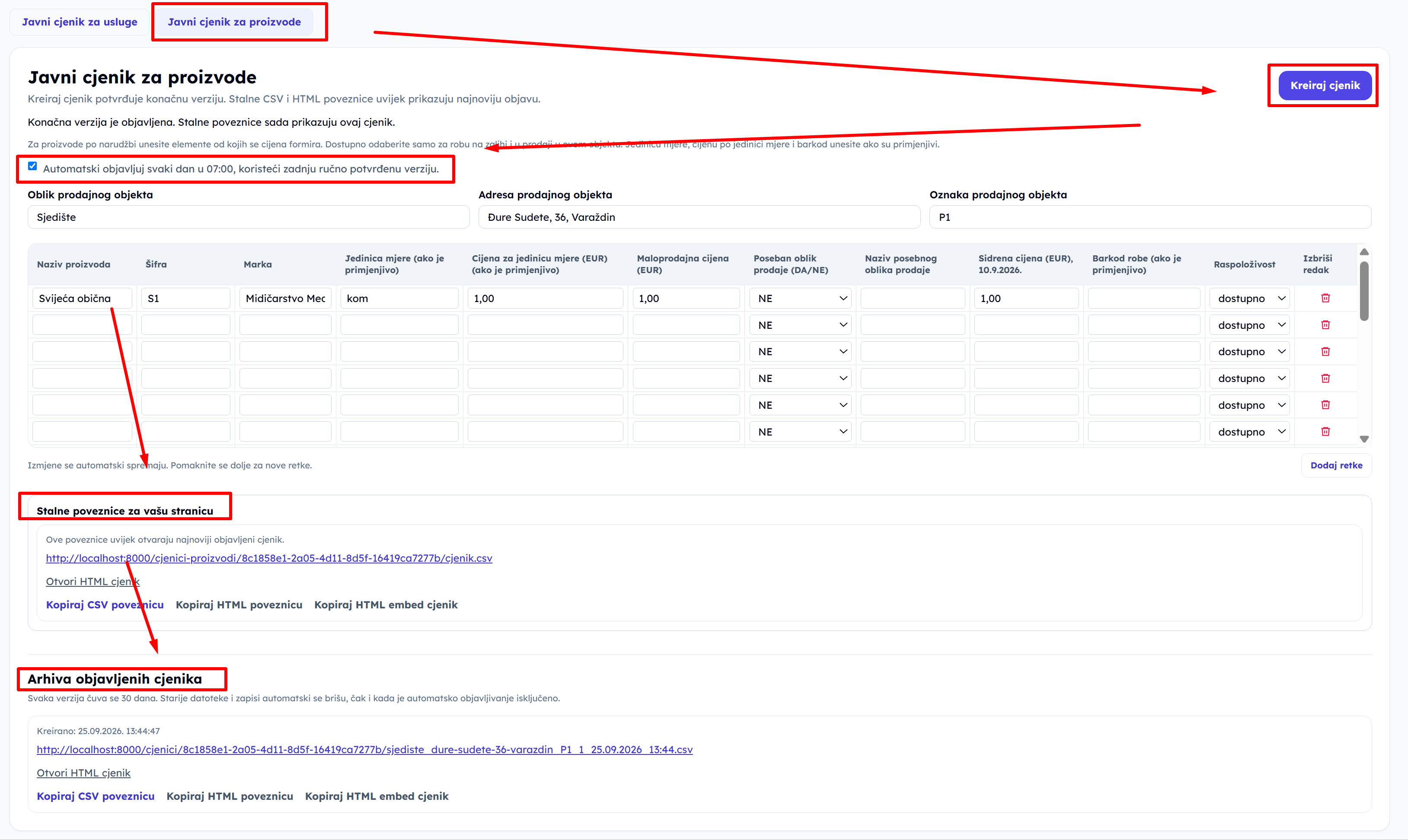Click Jedinica mjere cell containing kom
The height and width of the screenshot is (840, 1408).
click(x=399, y=298)
